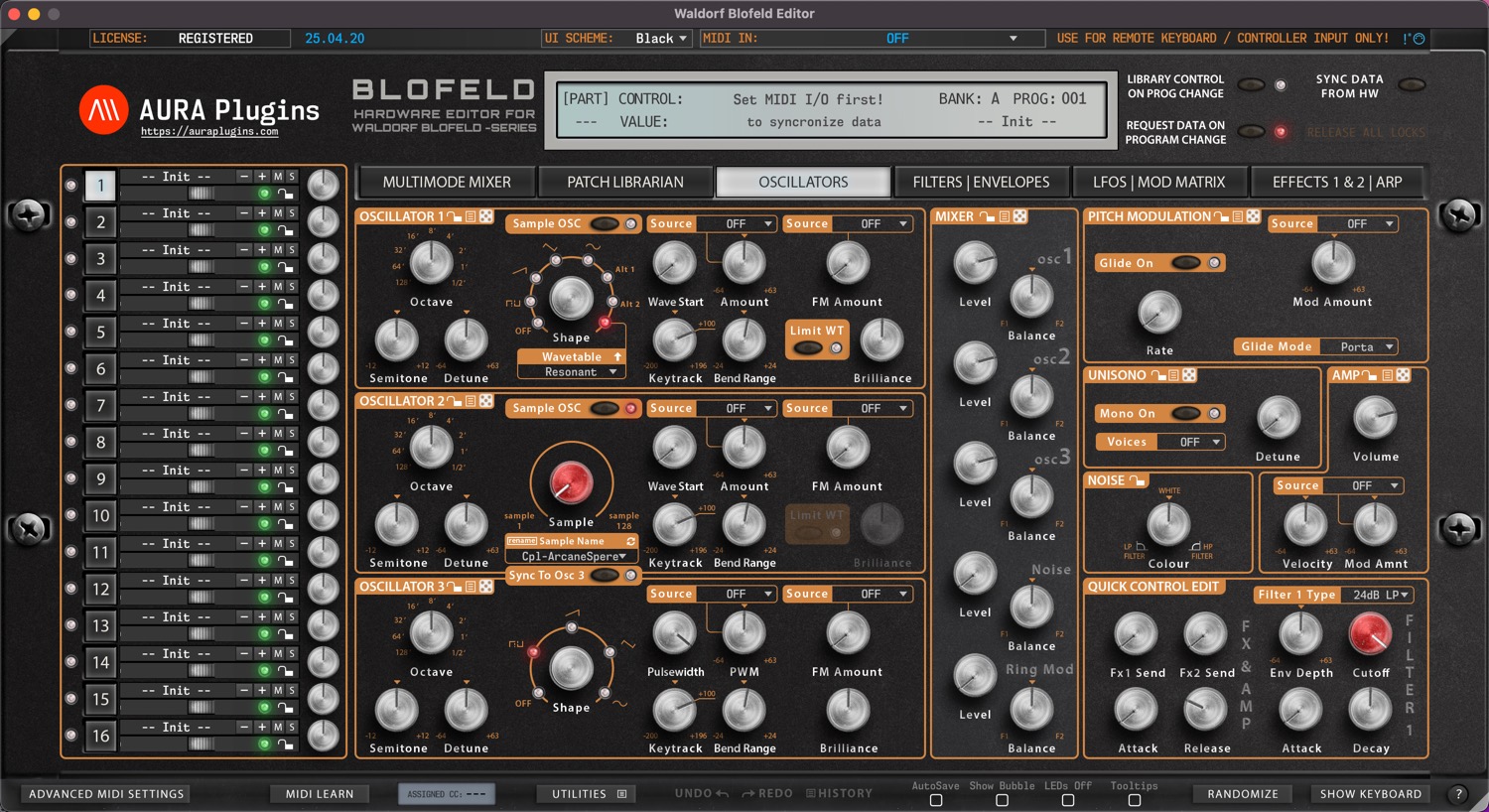Image resolution: width=1489 pixels, height=812 pixels.
Task: Open Advanced MIDI Settings
Action: 106,794
